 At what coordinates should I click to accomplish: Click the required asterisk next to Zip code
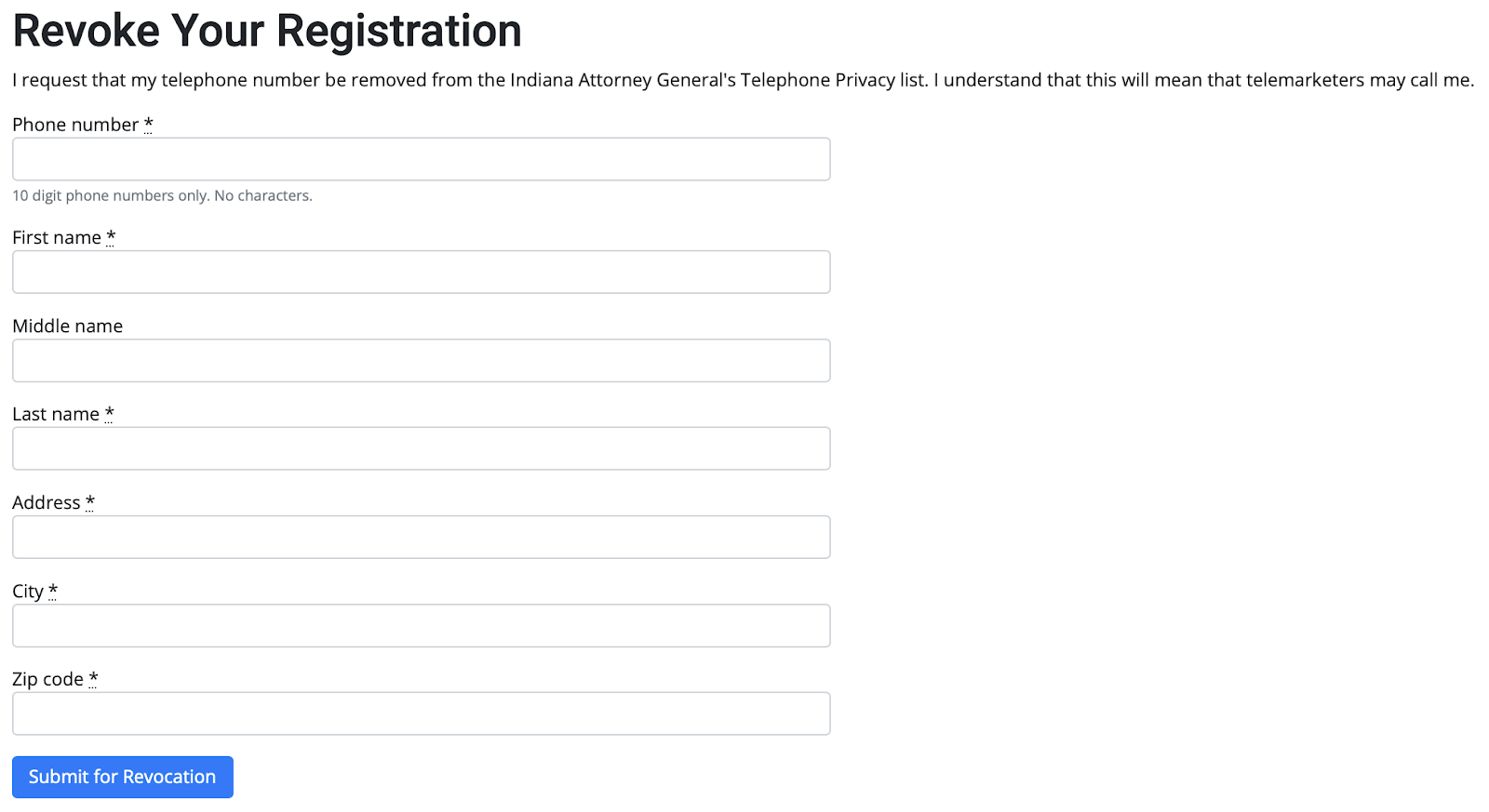[x=93, y=678]
